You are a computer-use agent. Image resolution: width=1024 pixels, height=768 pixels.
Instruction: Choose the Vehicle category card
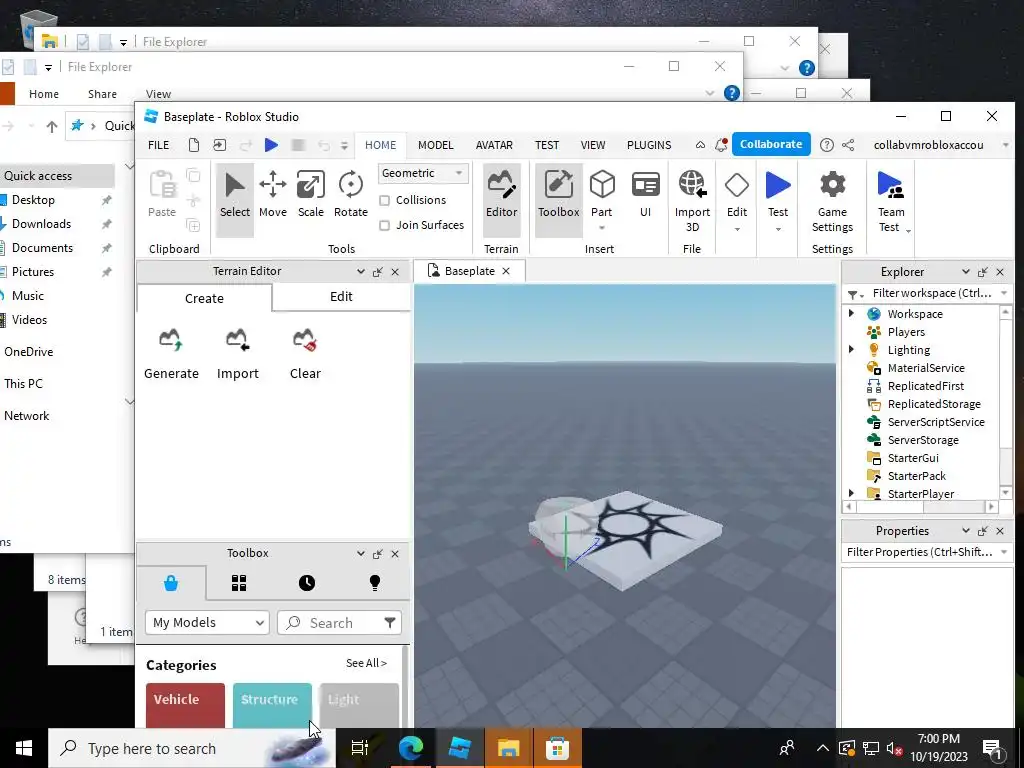185,705
